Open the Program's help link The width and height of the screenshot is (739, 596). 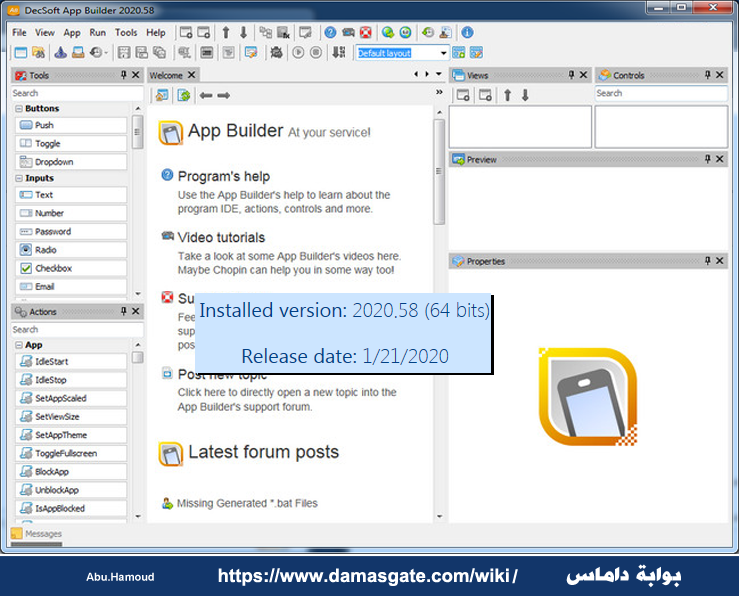click(224, 176)
